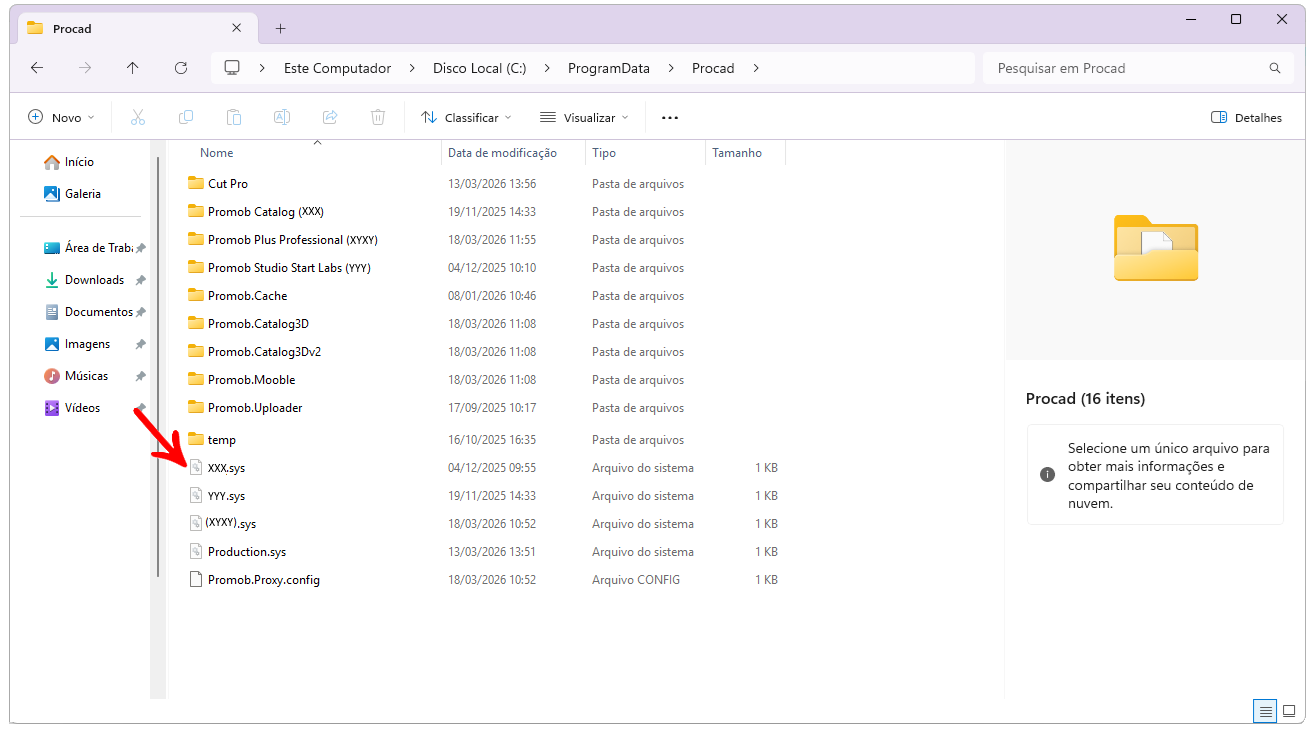
Task: Open the See more ellipsis menu
Action: 670,117
